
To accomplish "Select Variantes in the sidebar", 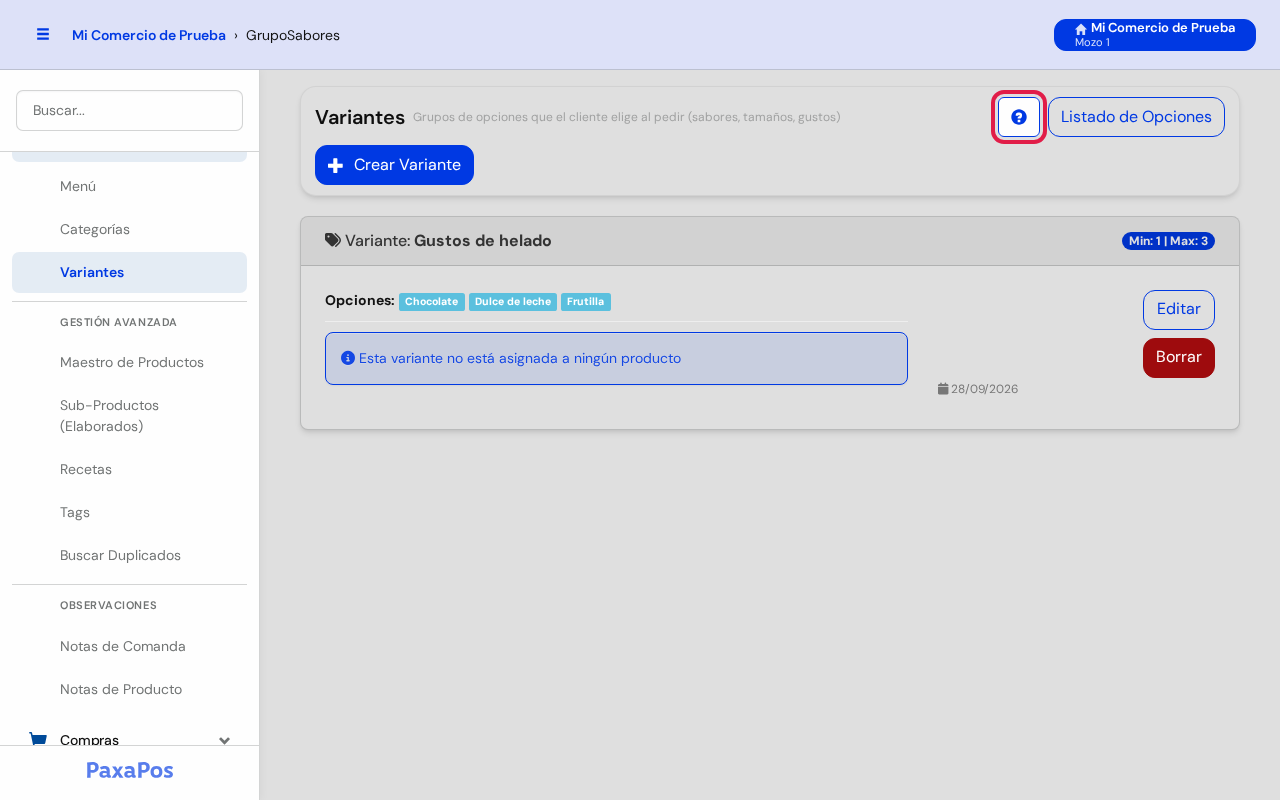I will coord(129,272).
